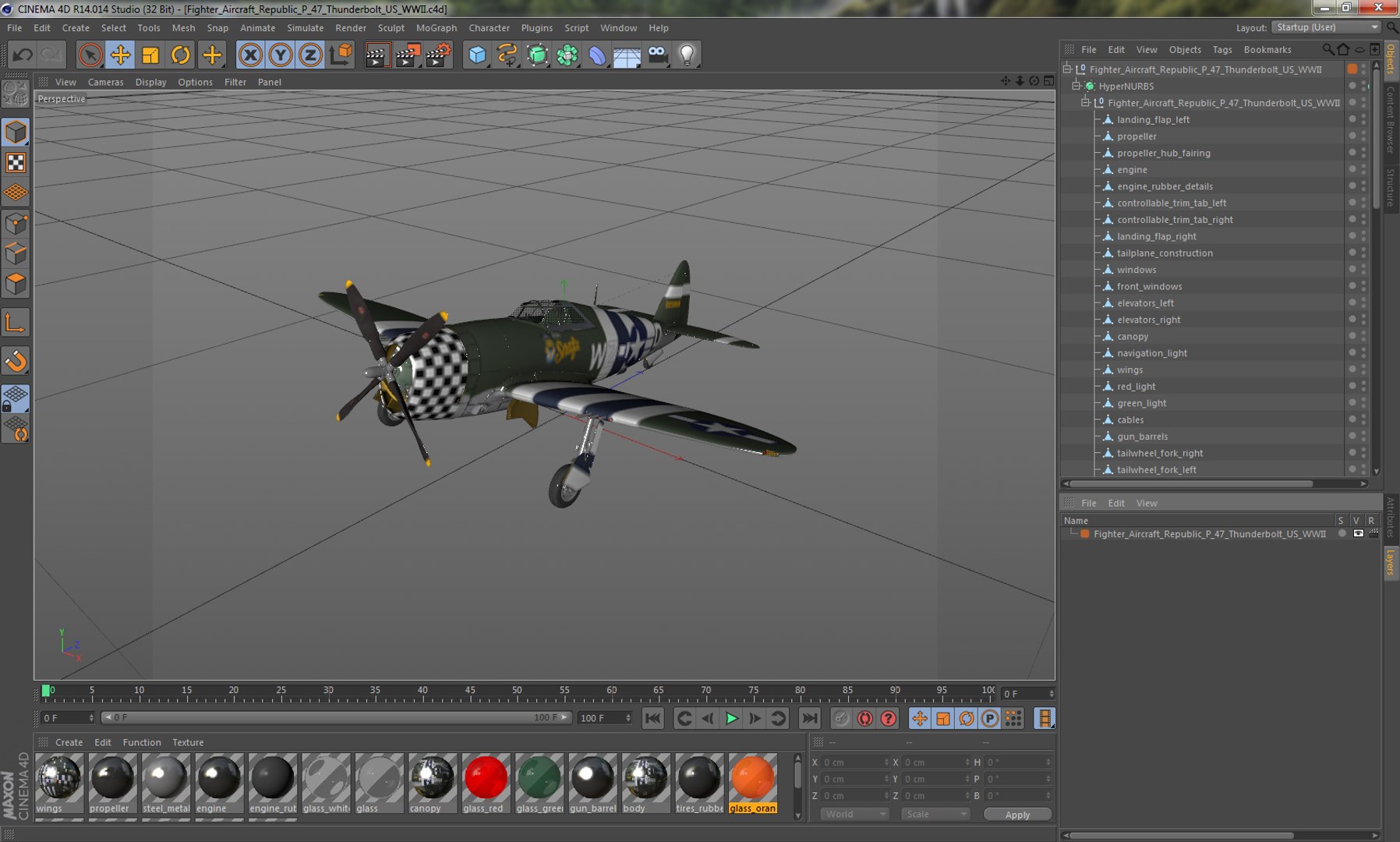
Task: Open the MoGraph menu
Action: [437, 27]
